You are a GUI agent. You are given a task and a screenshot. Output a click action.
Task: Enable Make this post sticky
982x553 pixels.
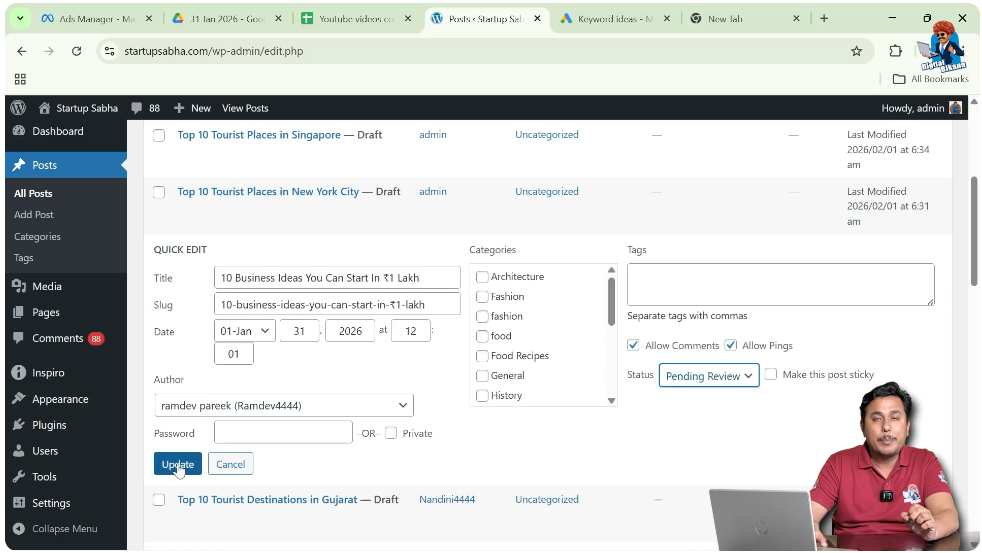[x=771, y=375]
